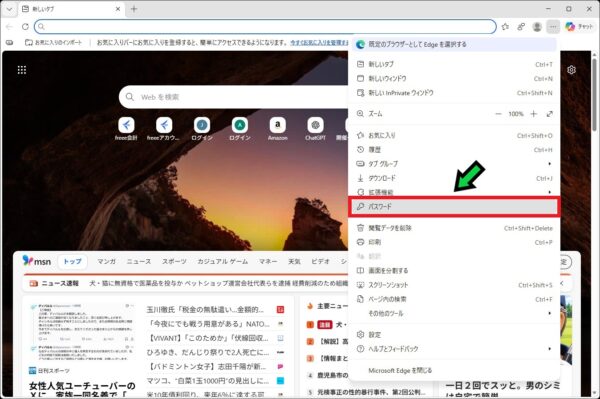Switch to the ビデオ tab
This screenshot has width=600, height=399.
[x=320, y=262]
